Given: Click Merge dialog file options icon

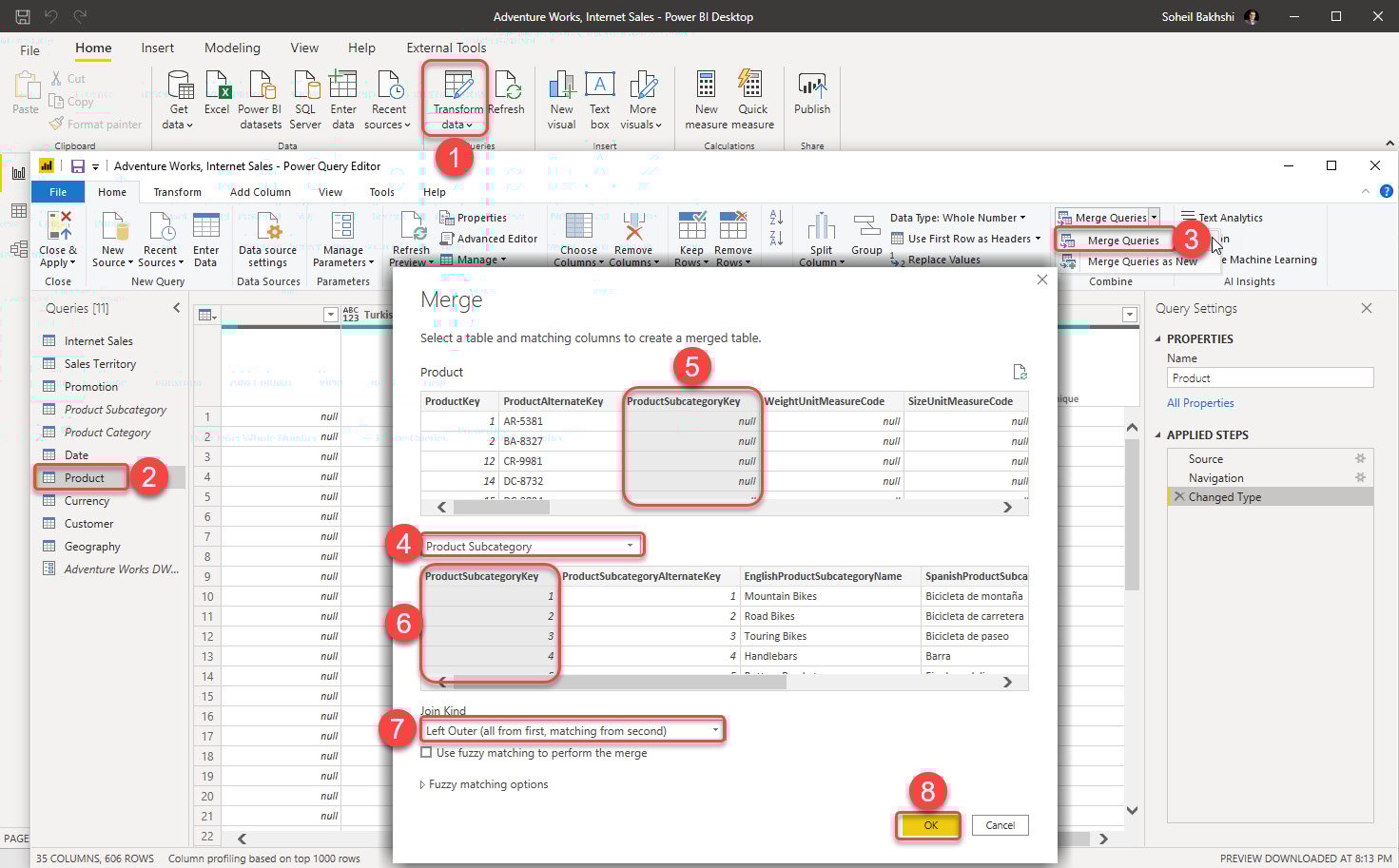Looking at the screenshot, I should (1020, 372).
